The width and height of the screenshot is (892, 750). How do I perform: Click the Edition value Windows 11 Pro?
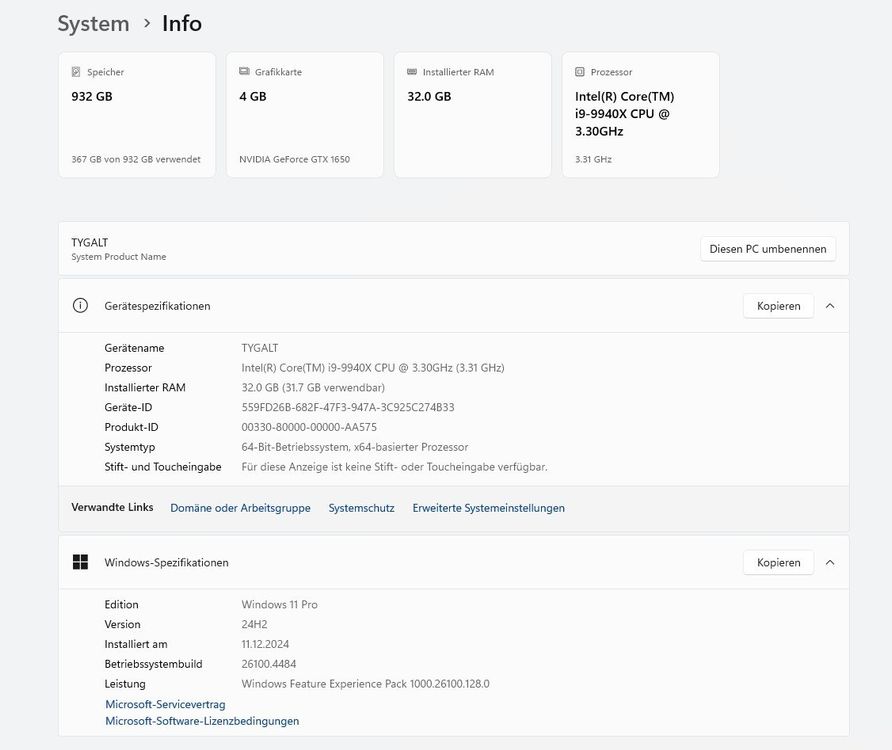coord(279,604)
